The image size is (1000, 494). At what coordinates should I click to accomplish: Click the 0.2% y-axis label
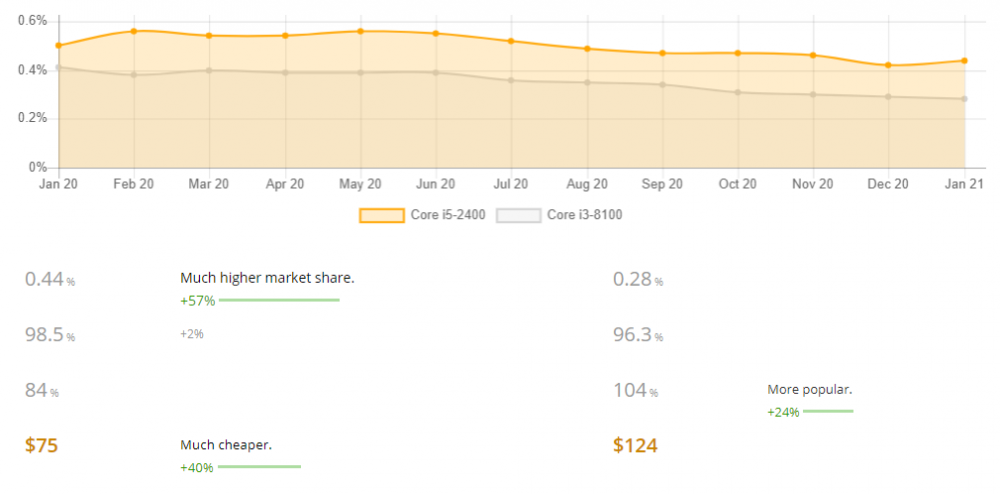pos(33,119)
